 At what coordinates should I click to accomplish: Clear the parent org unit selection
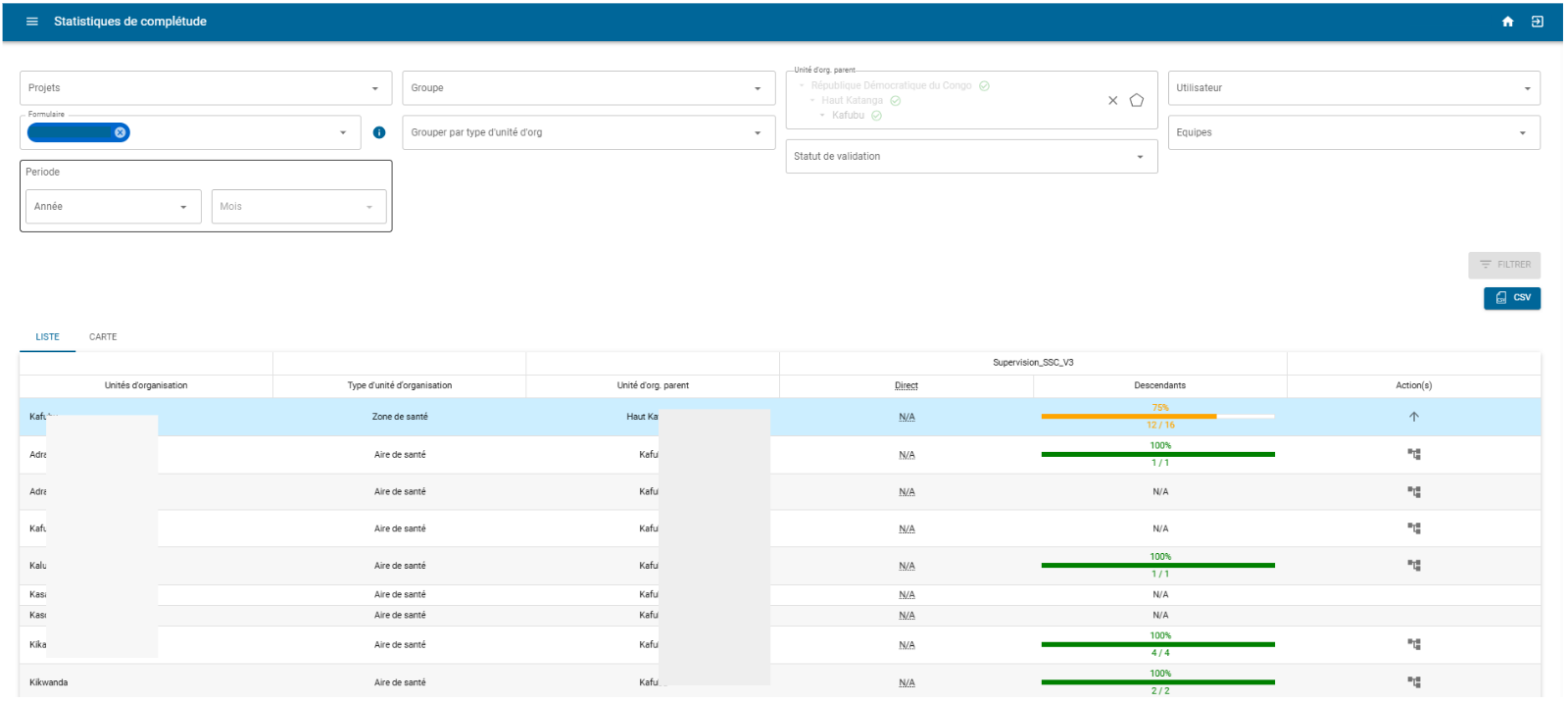1112,100
